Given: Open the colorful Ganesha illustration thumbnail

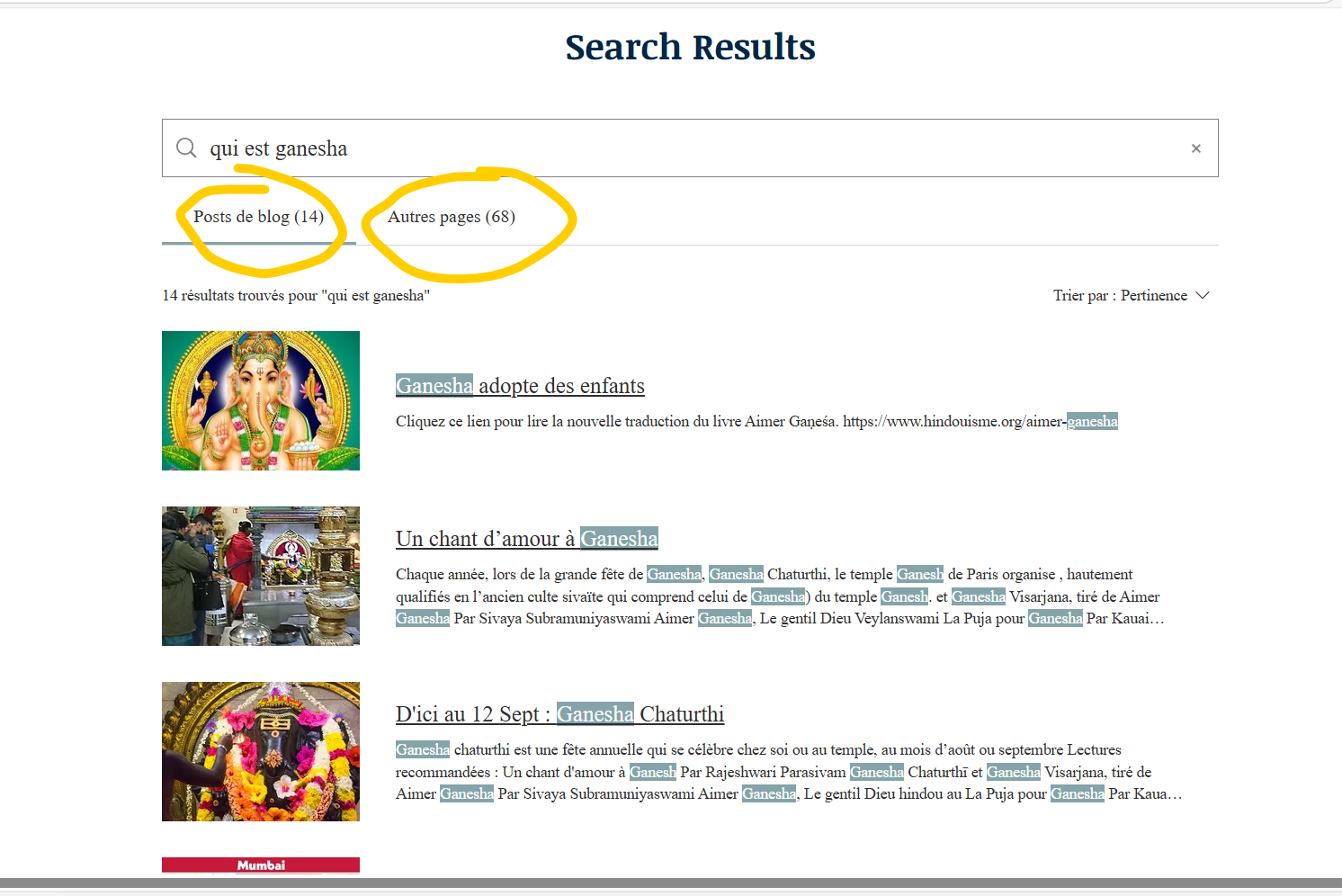Looking at the screenshot, I should [x=261, y=400].
